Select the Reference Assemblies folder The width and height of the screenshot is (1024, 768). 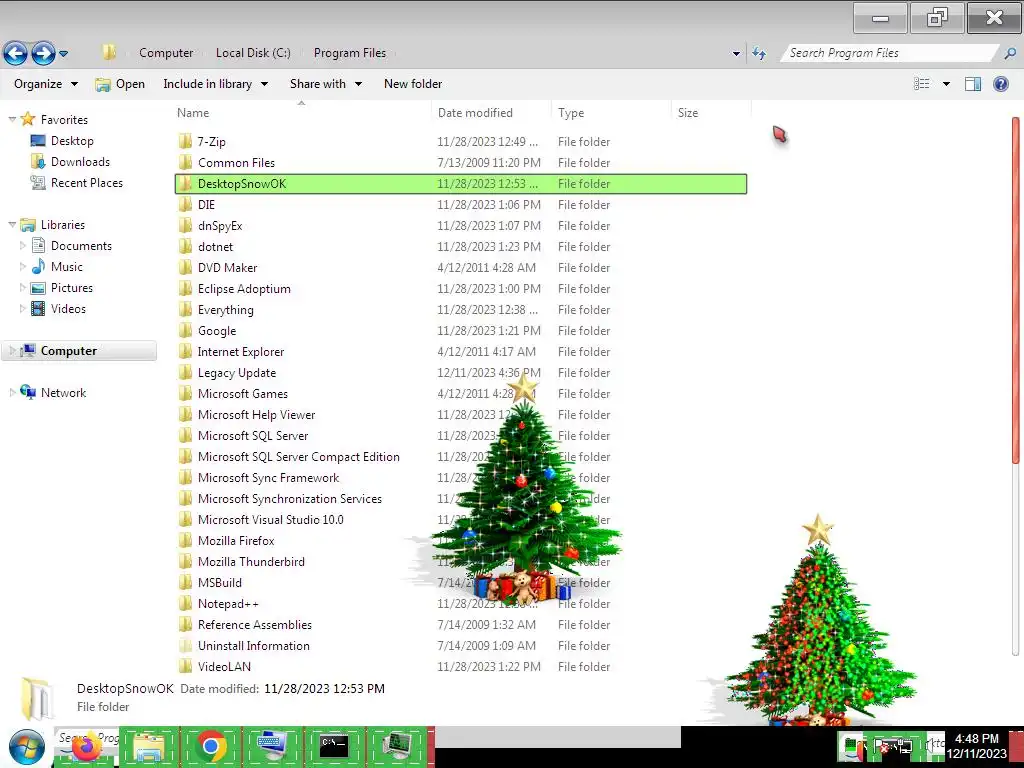(x=255, y=624)
